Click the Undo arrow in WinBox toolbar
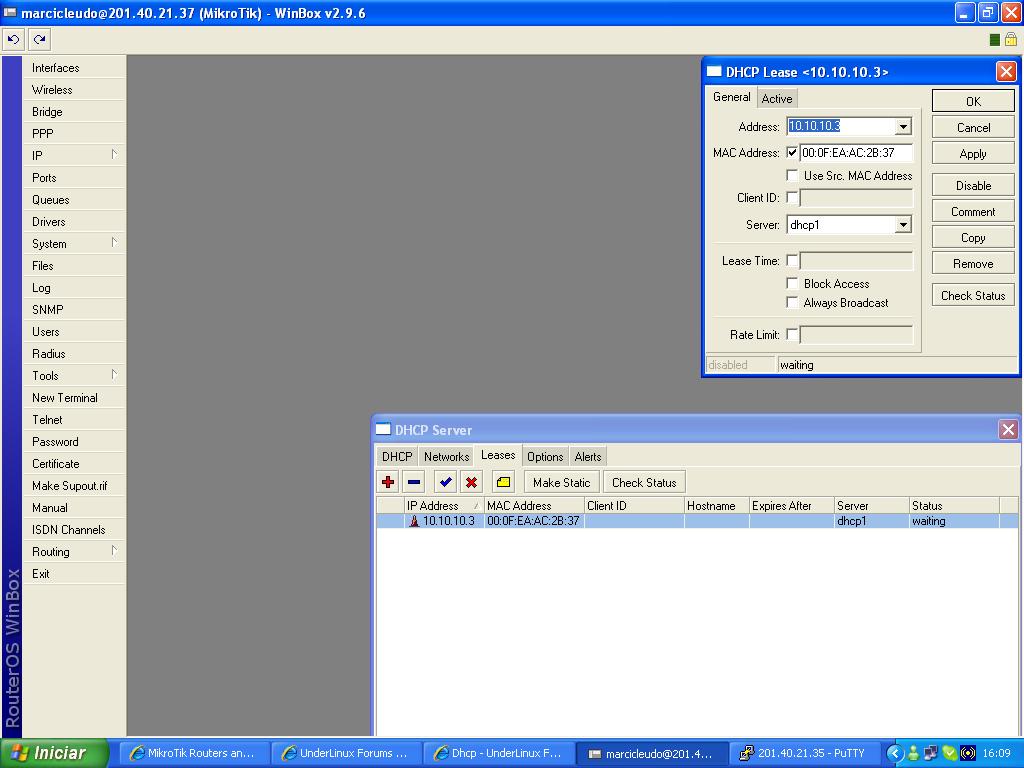1024x768 pixels. 13,40
